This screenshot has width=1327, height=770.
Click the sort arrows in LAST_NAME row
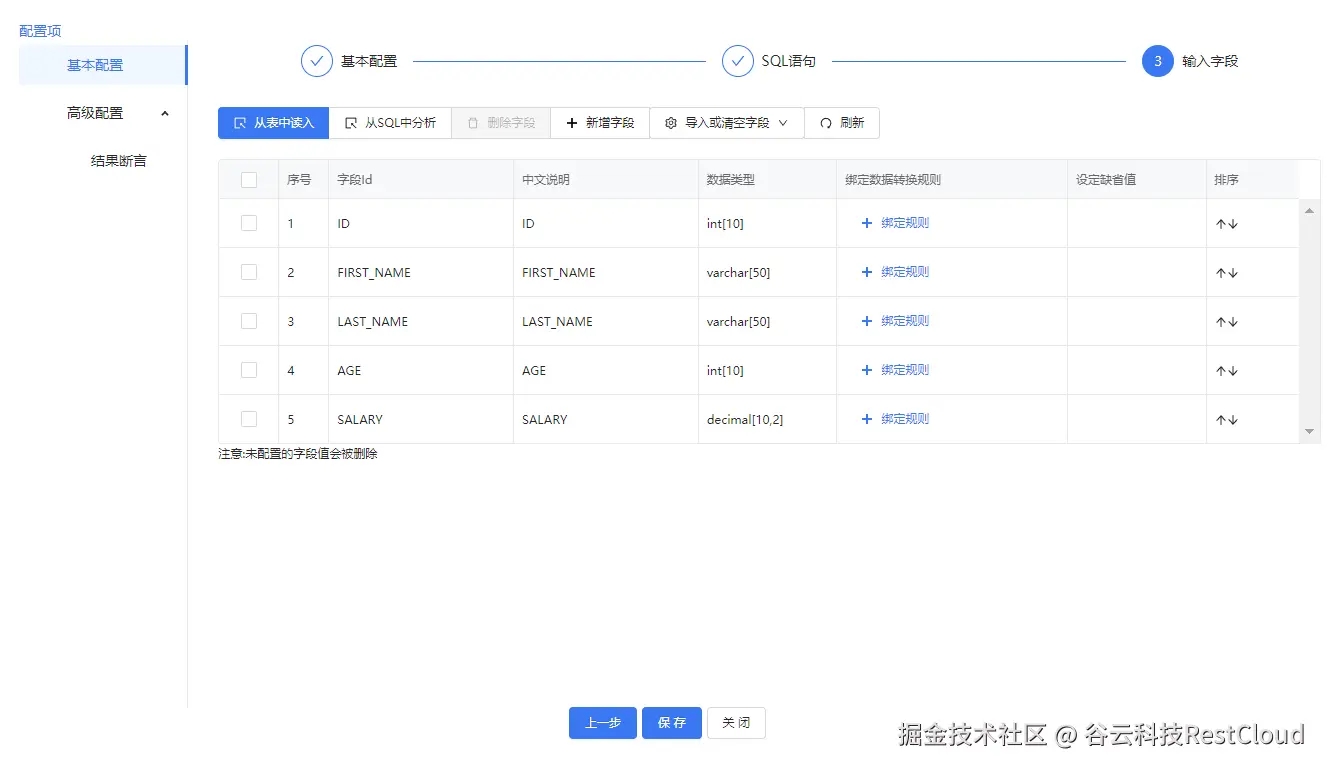(x=1227, y=322)
